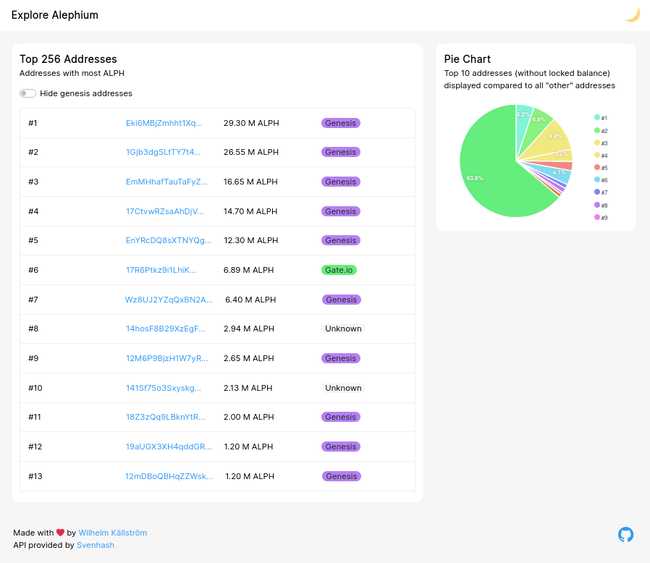
Task: Open address 17R6Ptxz9i1LhiK... at rank #6
Action: click(x=161, y=270)
